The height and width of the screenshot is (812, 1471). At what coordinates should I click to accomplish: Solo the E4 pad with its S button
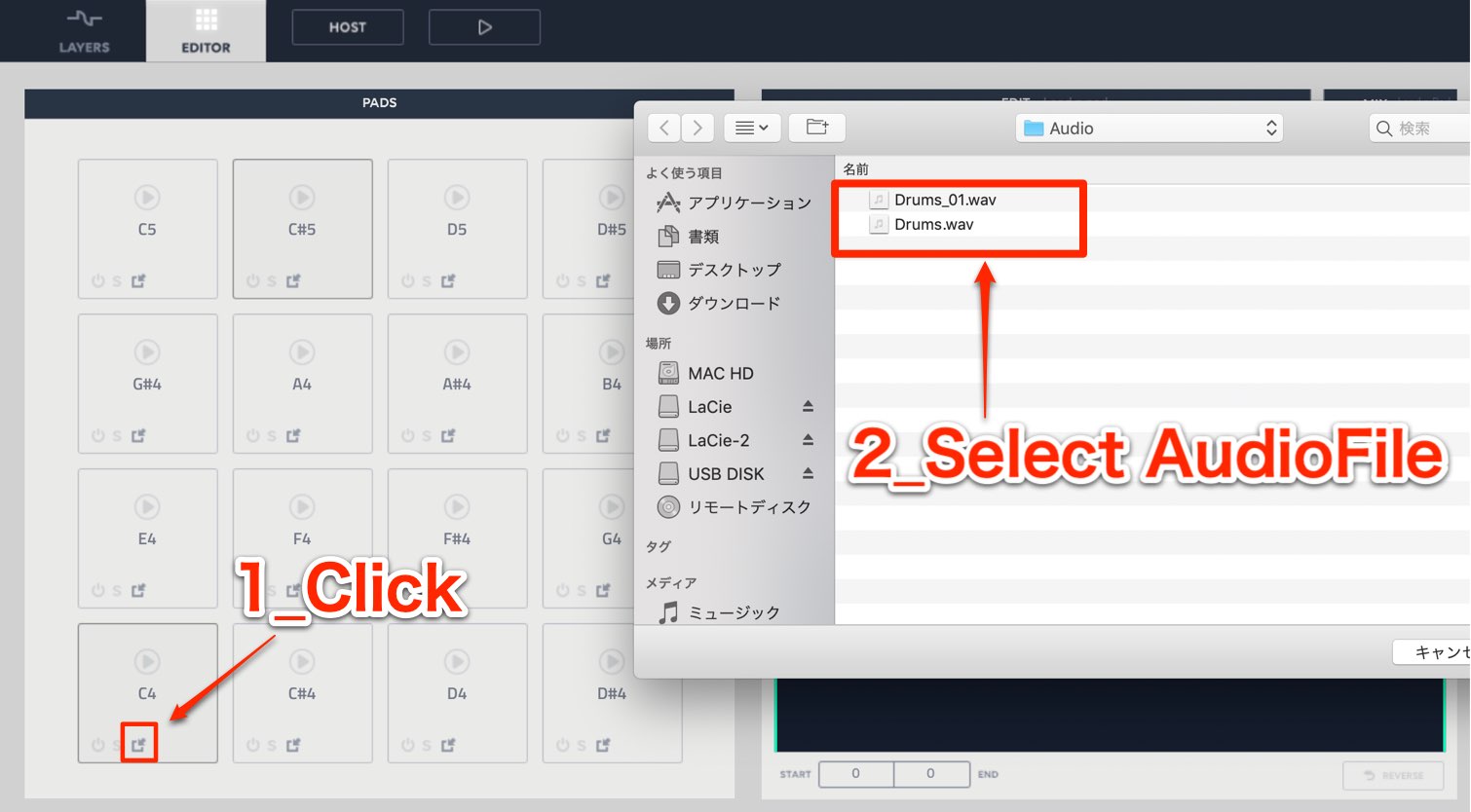[117, 591]
